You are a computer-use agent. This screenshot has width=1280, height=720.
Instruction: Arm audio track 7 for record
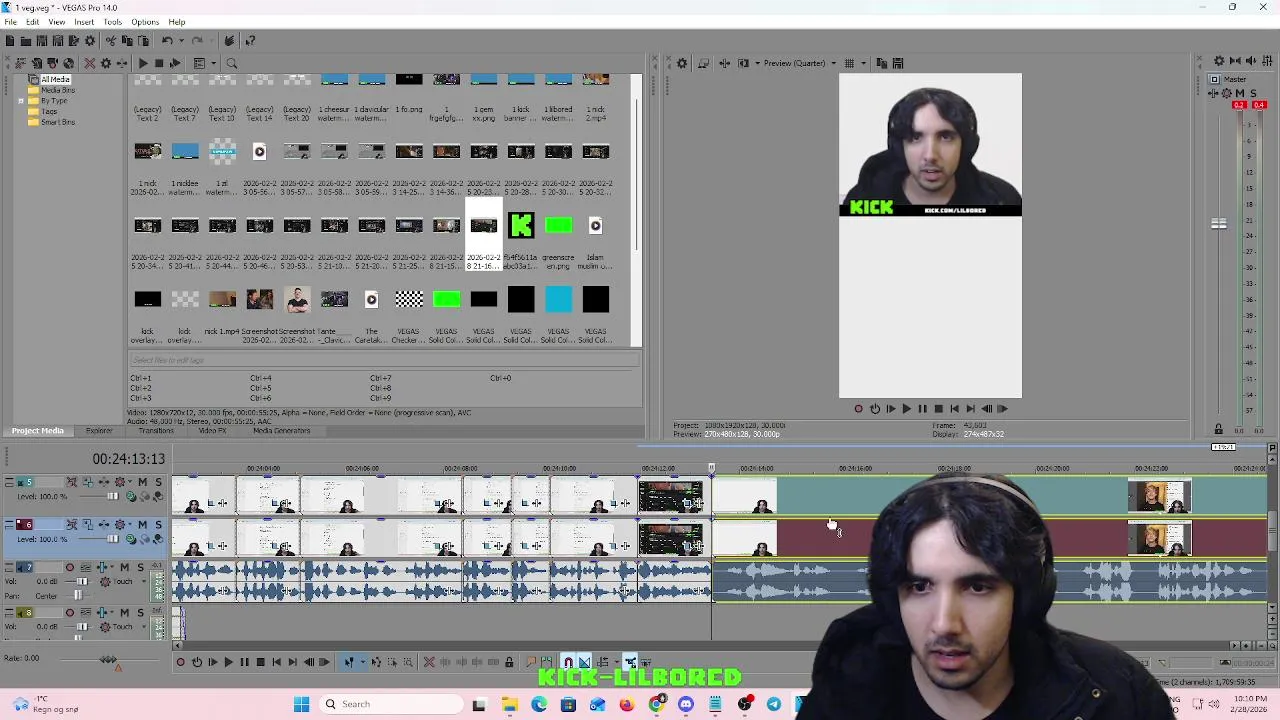tap(70, 567)
